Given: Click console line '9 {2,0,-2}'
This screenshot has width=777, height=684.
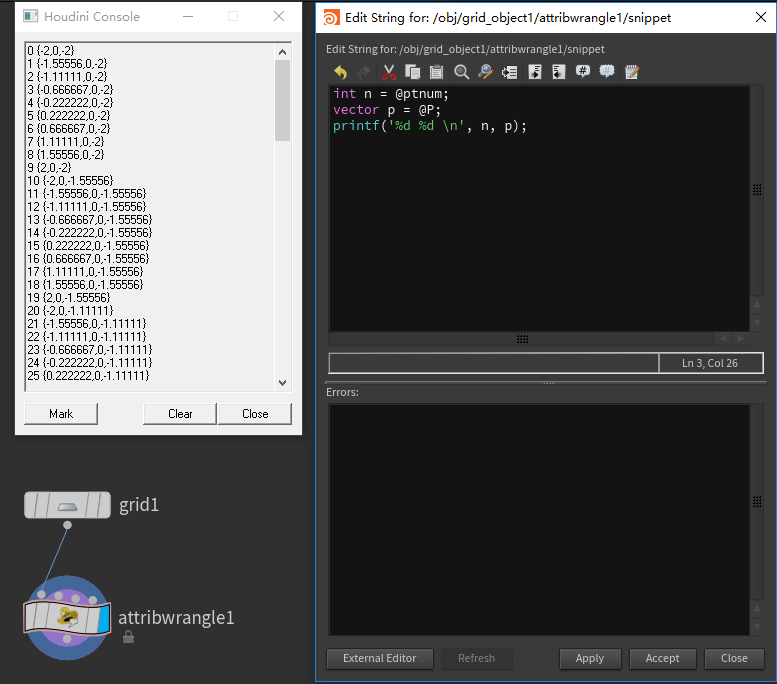Looking at the screenshot, I should (x=50, y=168).
